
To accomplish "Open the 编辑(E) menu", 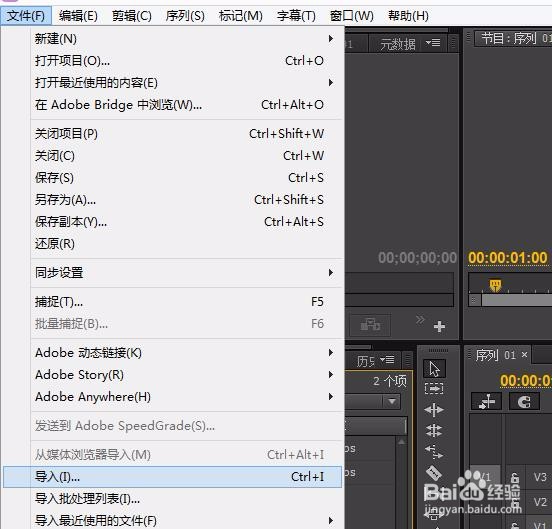I will [78, 16].
